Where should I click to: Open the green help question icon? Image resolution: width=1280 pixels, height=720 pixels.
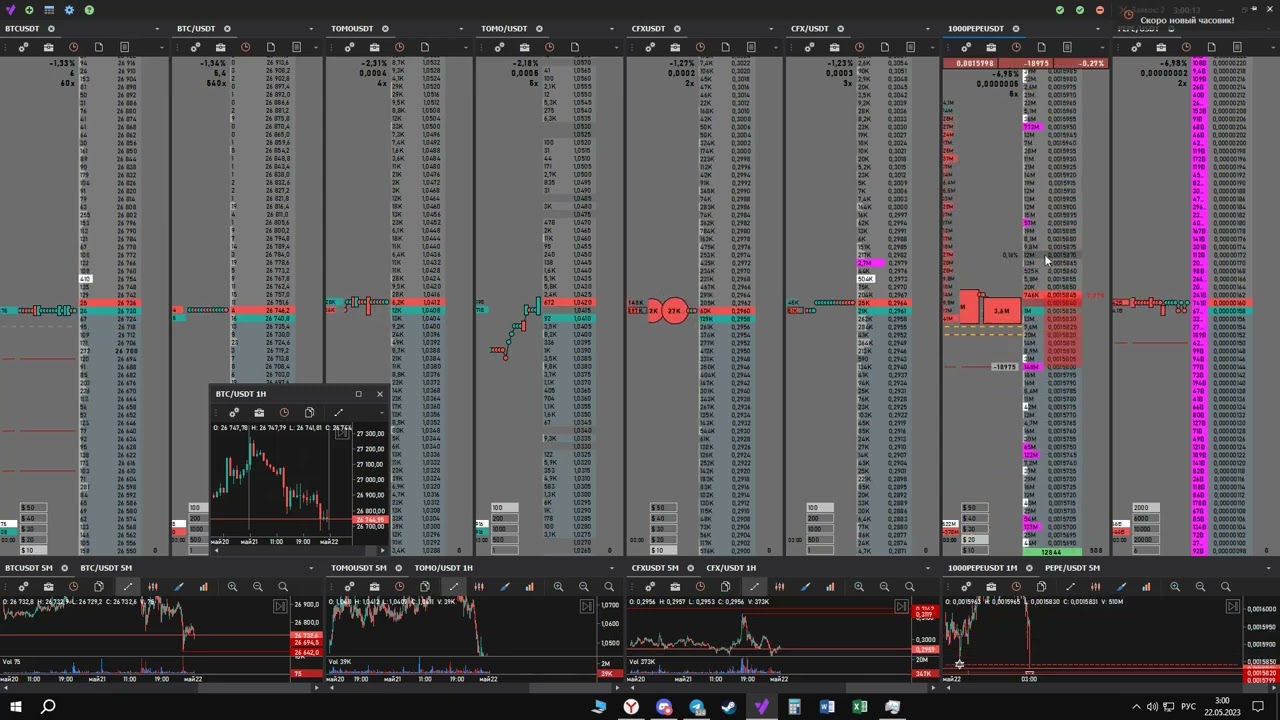[89, 10]
